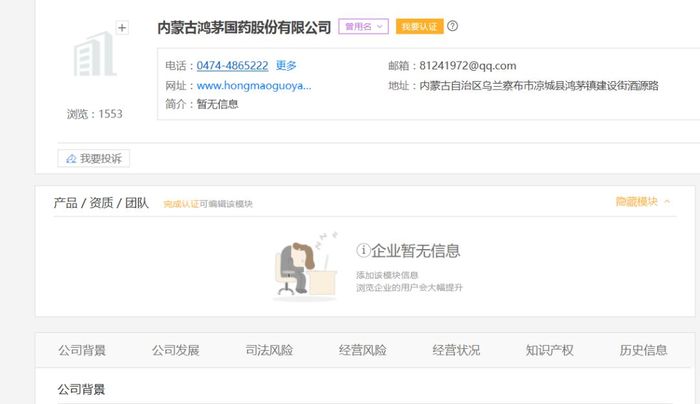700x404 pixels.
Task: Click the view count 浏览：1553
Action: (x=95, y=114)
